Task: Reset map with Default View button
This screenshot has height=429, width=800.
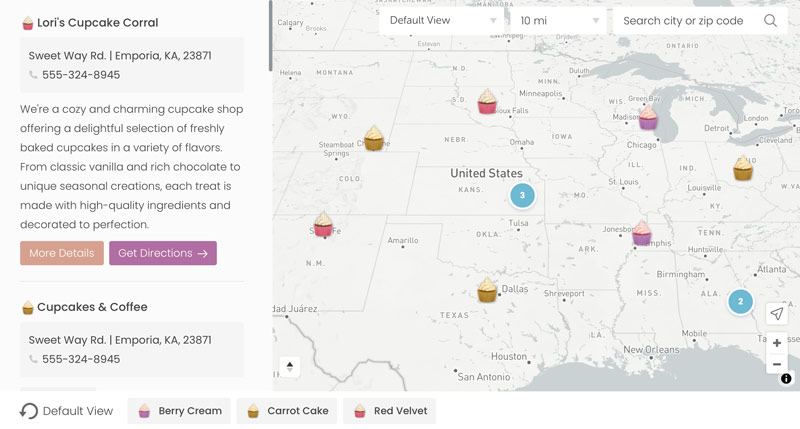Action: pos(67,411)
